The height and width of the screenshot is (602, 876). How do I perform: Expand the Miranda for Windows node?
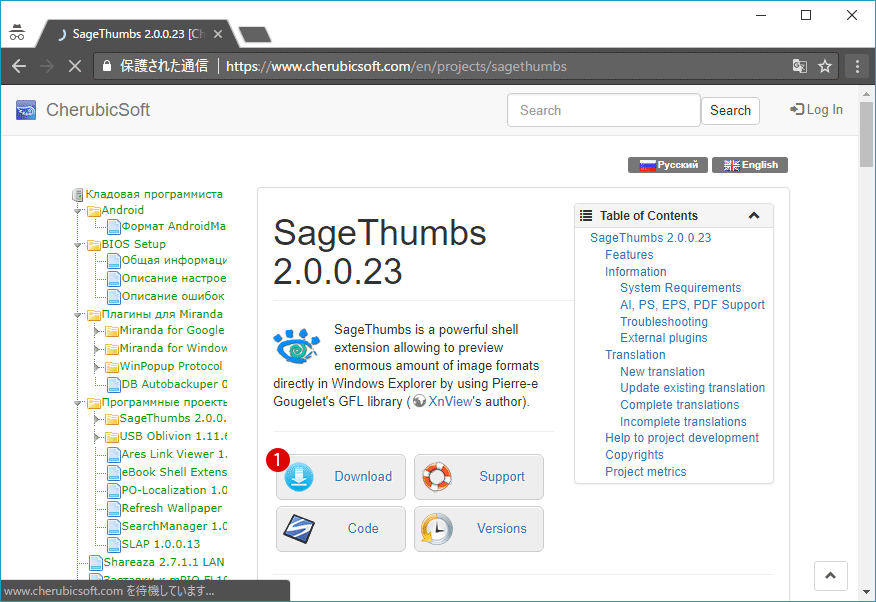[97, 349]
